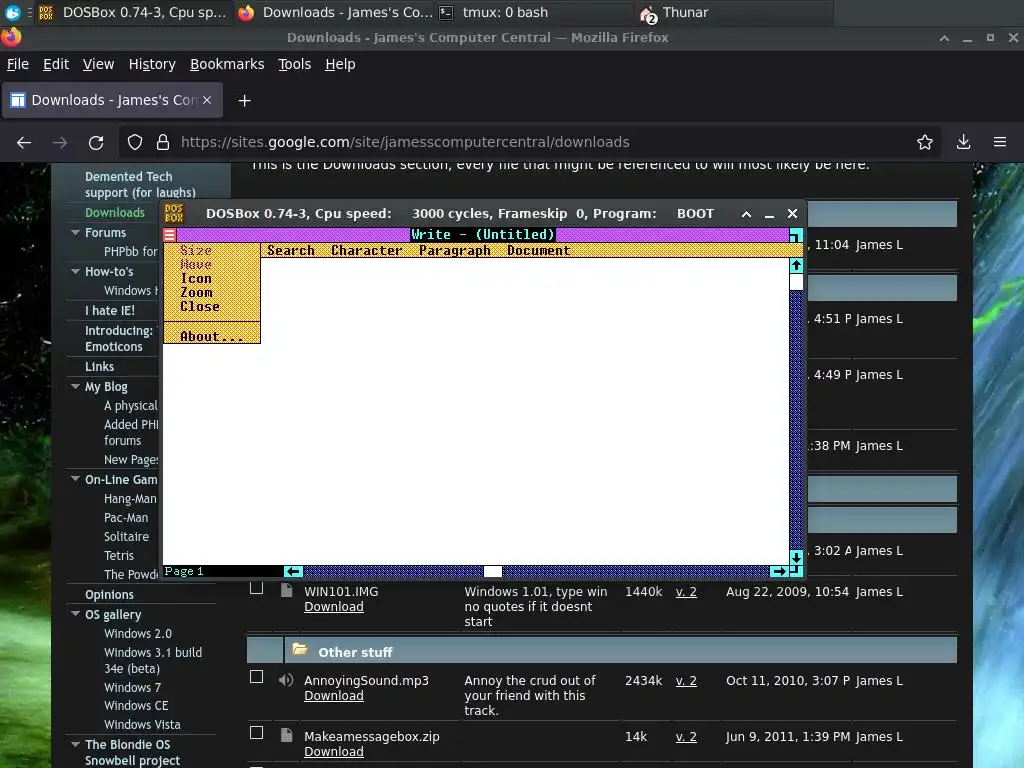Bookmark this page with the star icon
The height and width of the screenshot is (768, 1024).
coord(925,142)
